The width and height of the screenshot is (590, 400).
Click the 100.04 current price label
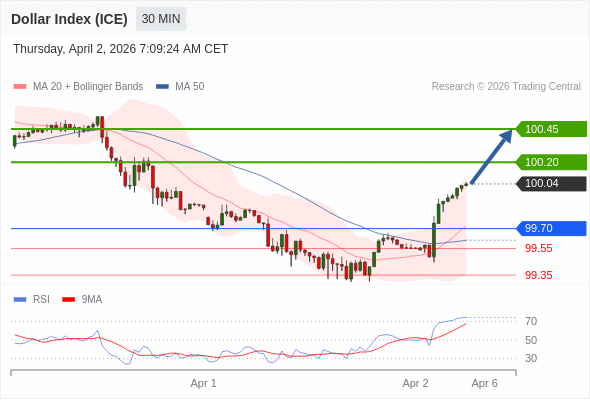click(551, 183)
